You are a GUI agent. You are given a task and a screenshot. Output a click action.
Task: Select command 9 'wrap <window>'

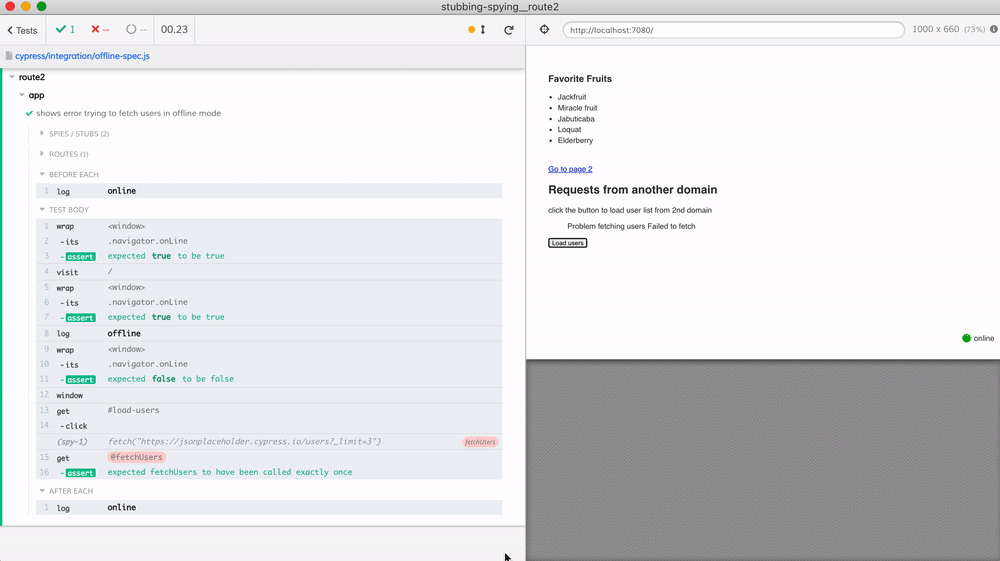(269, 349)
